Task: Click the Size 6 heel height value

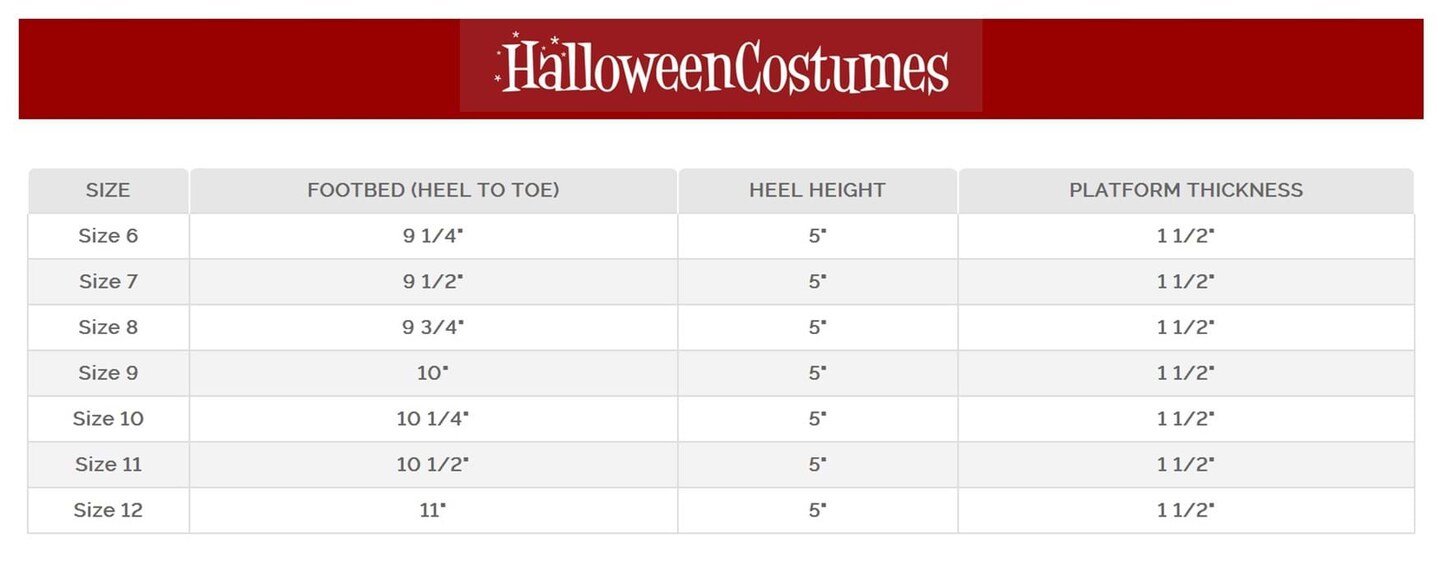Action: pos(817,236)
